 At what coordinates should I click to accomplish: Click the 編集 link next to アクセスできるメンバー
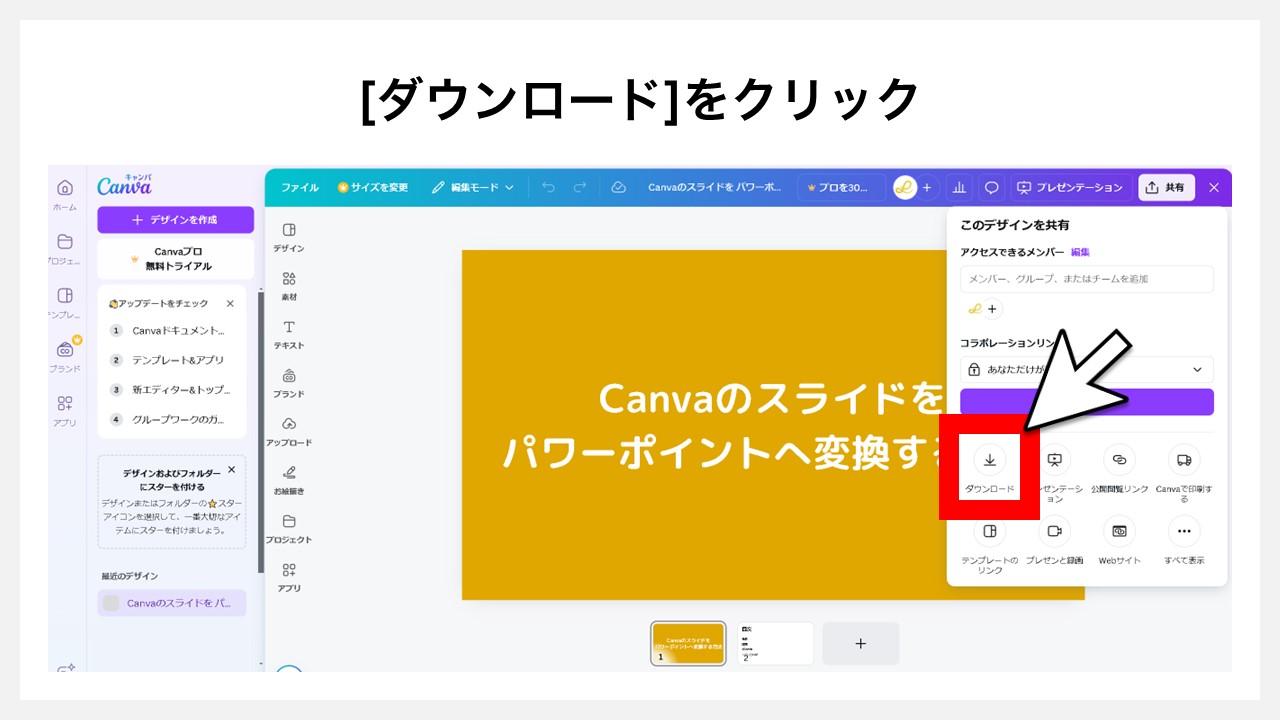pos(1082,250)
